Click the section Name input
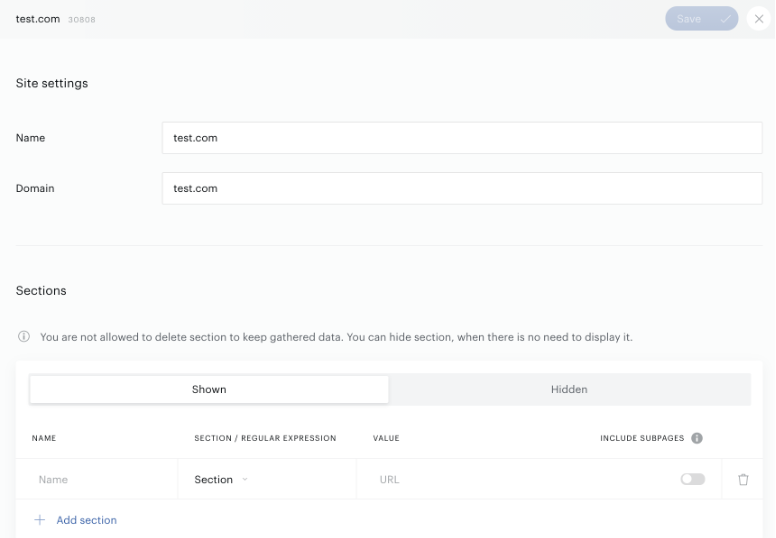The width and height of the screenshot is (776, 538). click(97, 479)
